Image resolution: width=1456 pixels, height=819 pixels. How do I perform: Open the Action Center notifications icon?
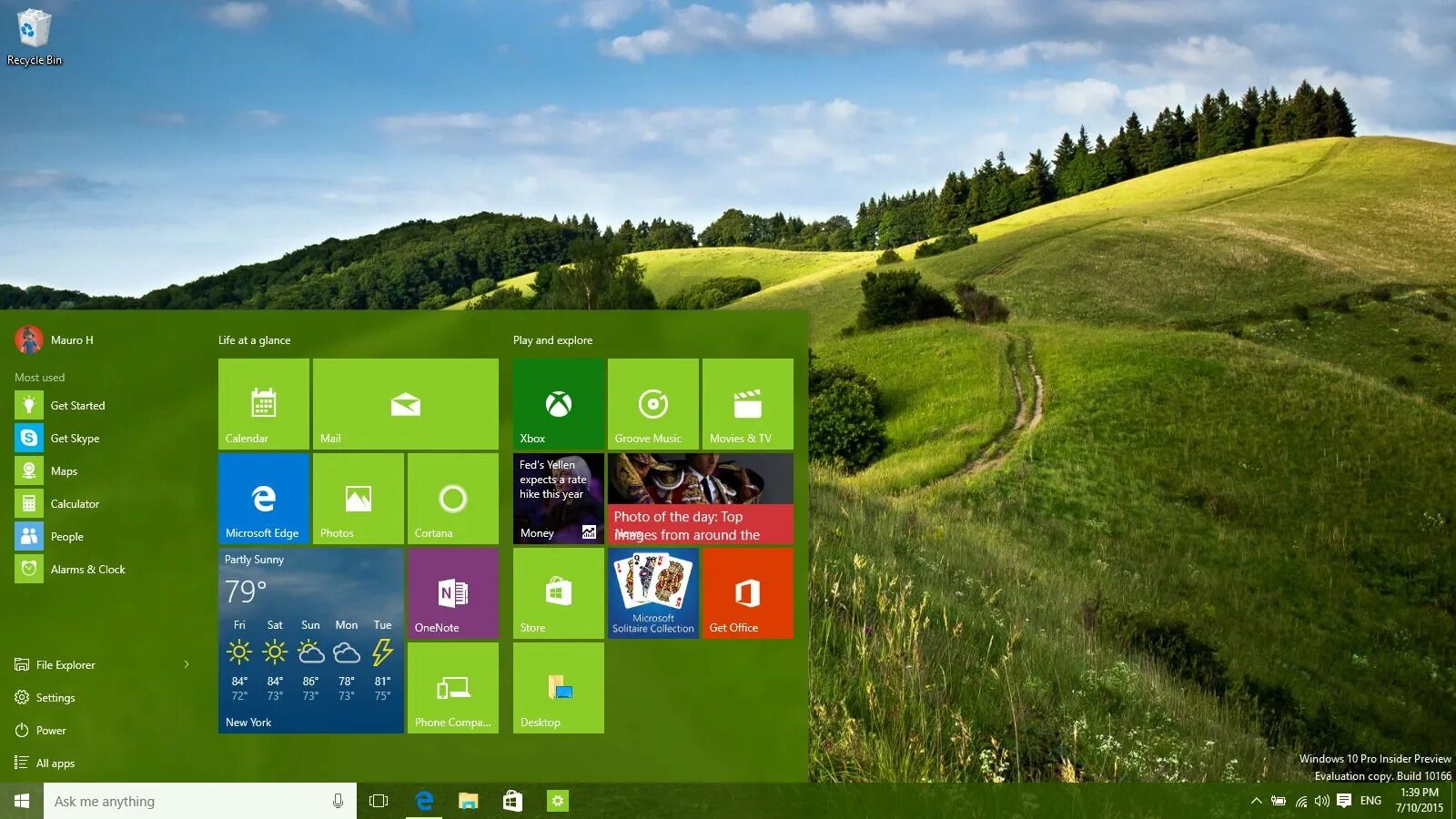(1344, 801)
